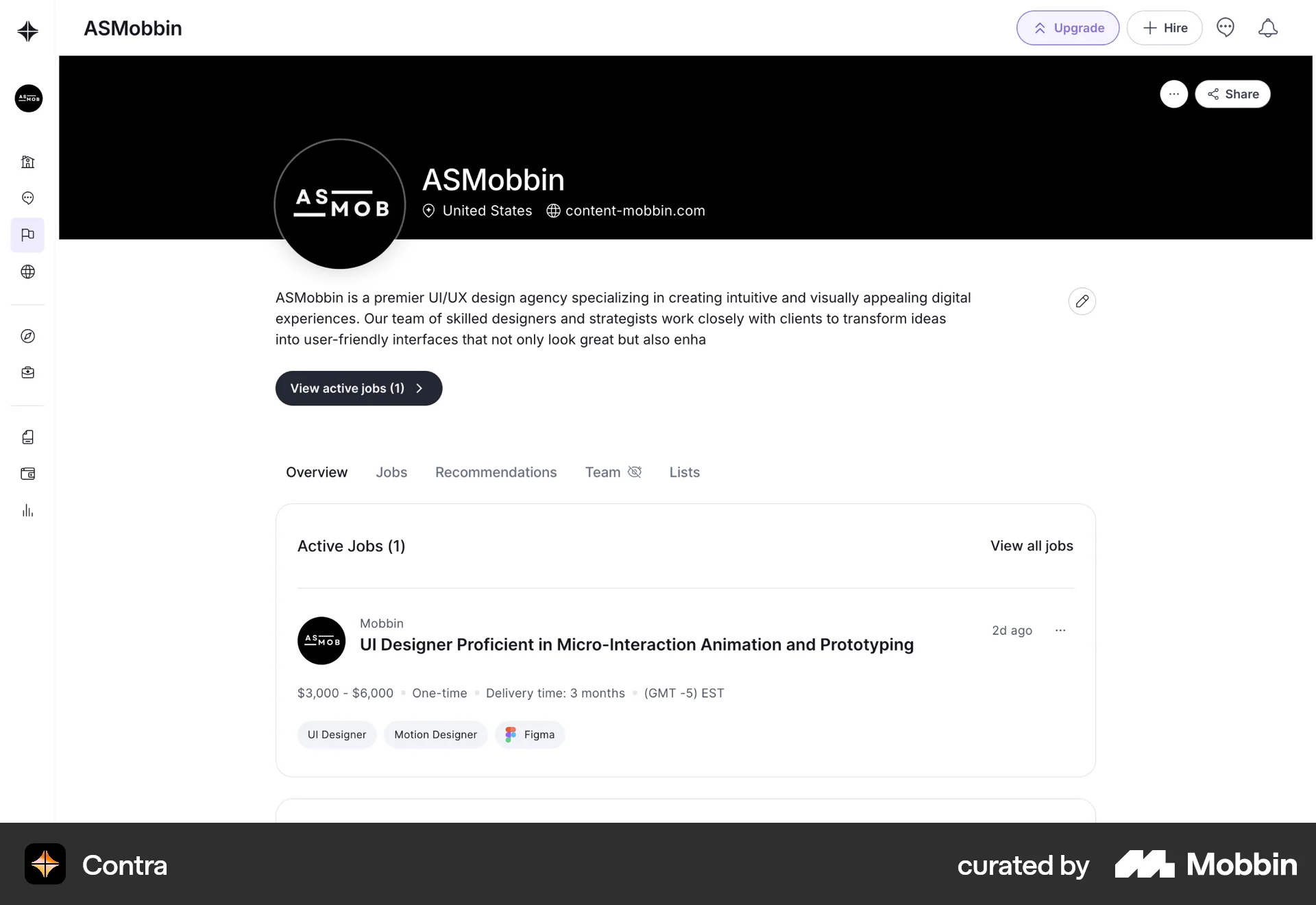Toggle Team tab hidden-eye visibility icon
Screen dimensions: 1316x905
click(635, 472)
